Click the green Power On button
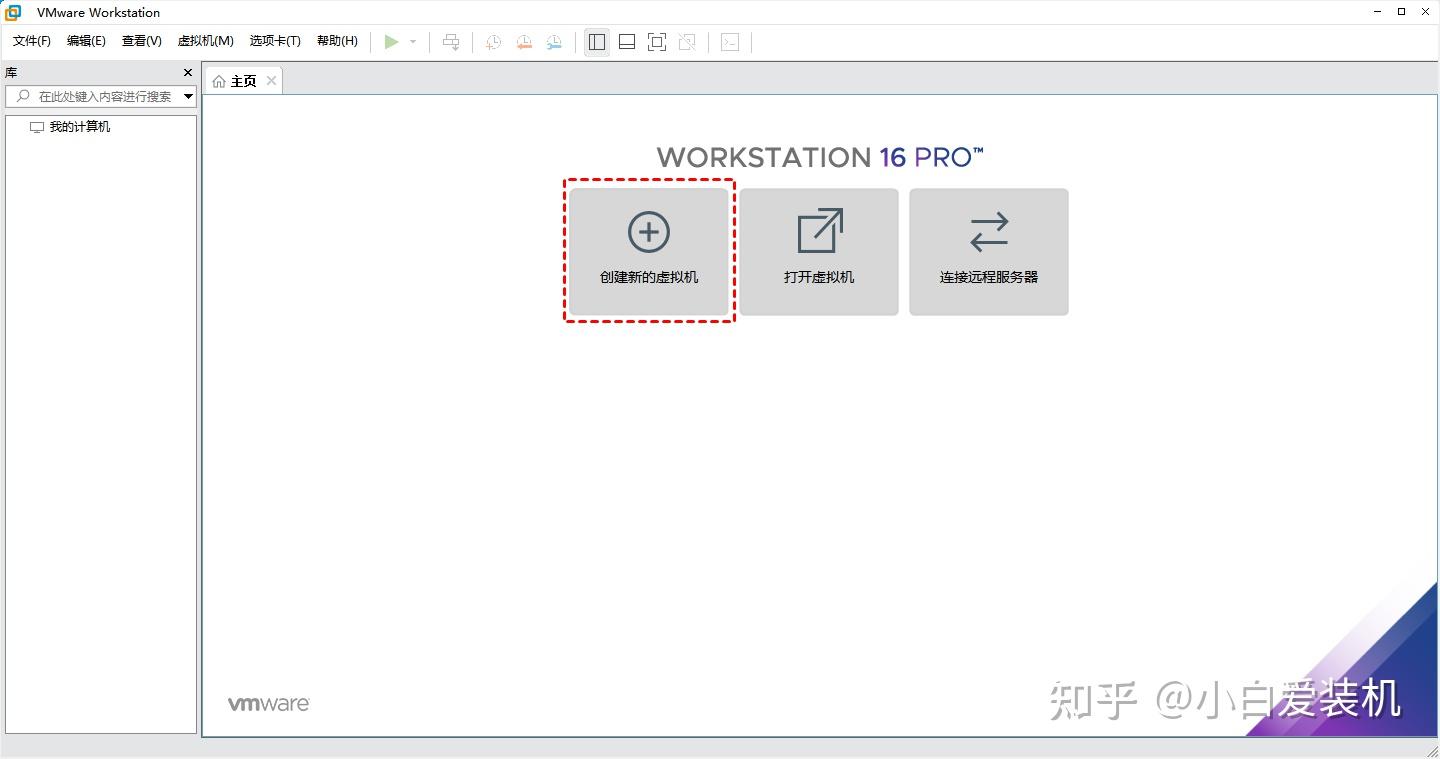Viewport: 1440px width, 759px height. [393, 42]
